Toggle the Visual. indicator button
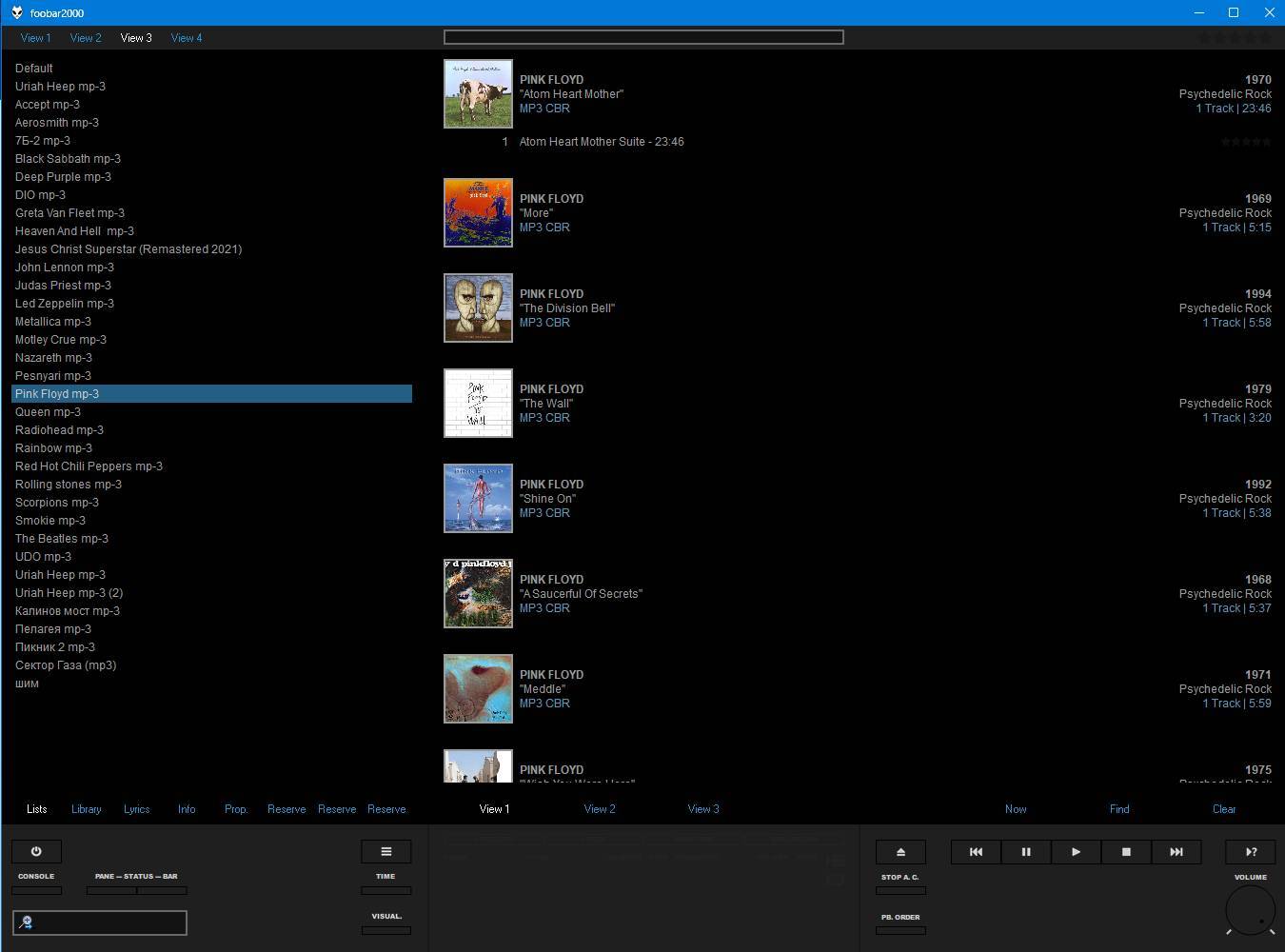This screenshot has width=1285, height=952. click(385, 930)
